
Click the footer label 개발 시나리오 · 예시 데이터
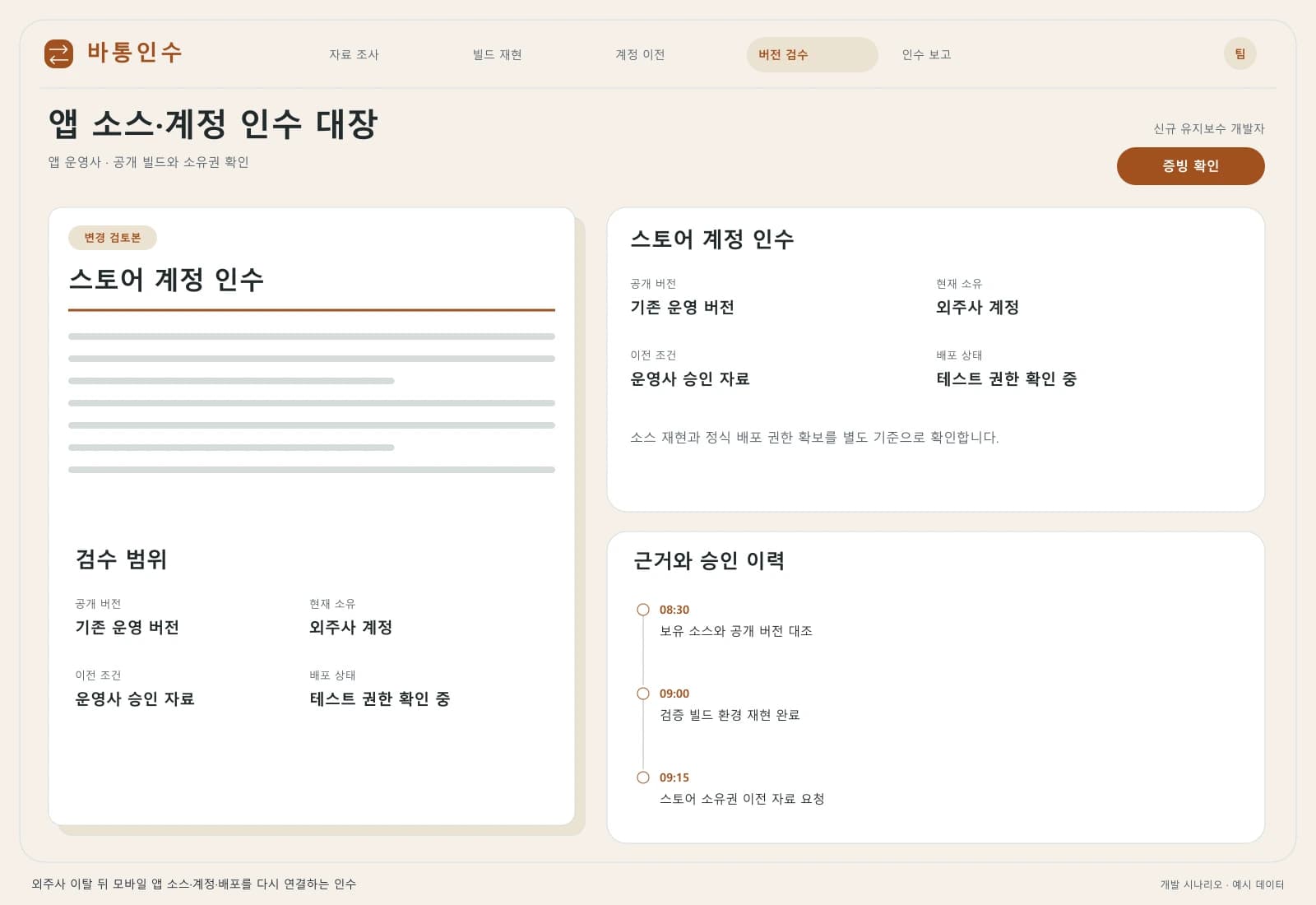pos(1222,884)
